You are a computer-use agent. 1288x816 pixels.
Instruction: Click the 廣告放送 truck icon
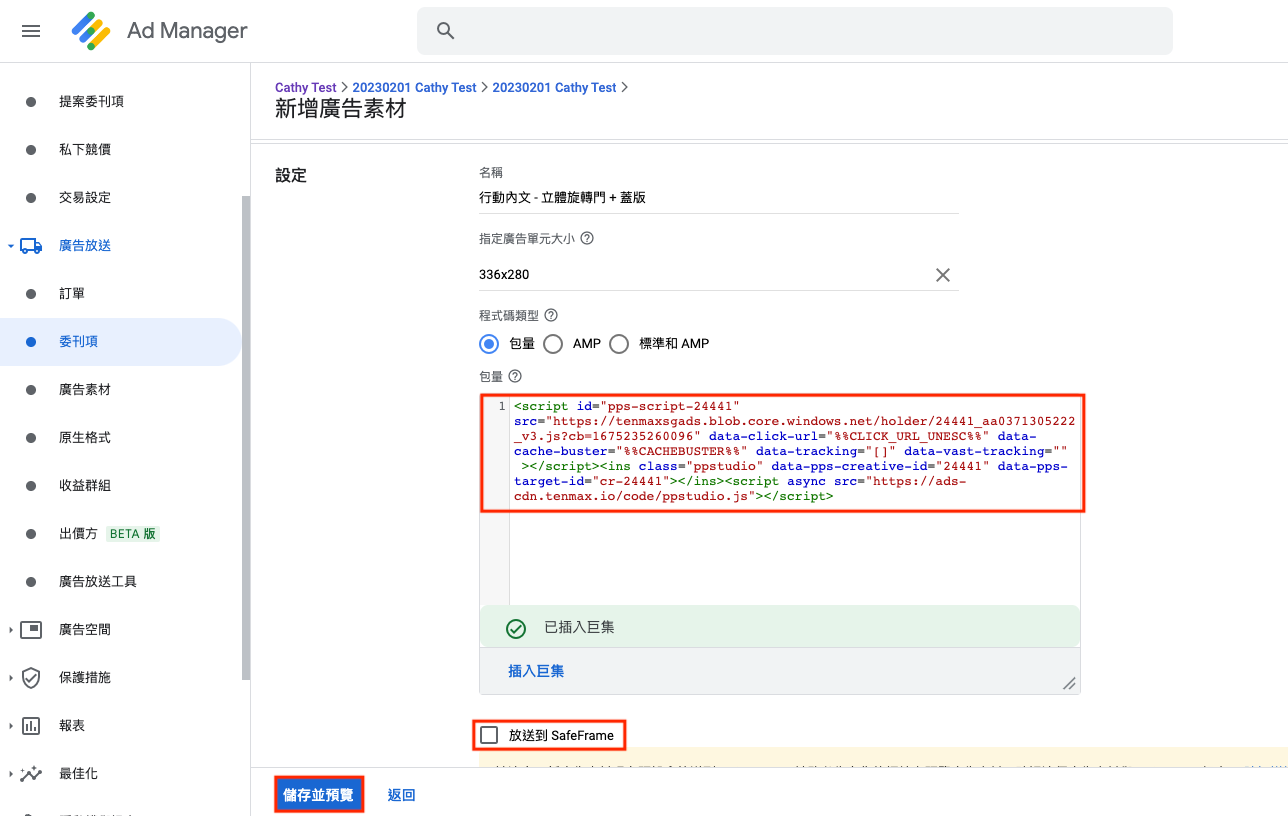(x=31, y=245)
